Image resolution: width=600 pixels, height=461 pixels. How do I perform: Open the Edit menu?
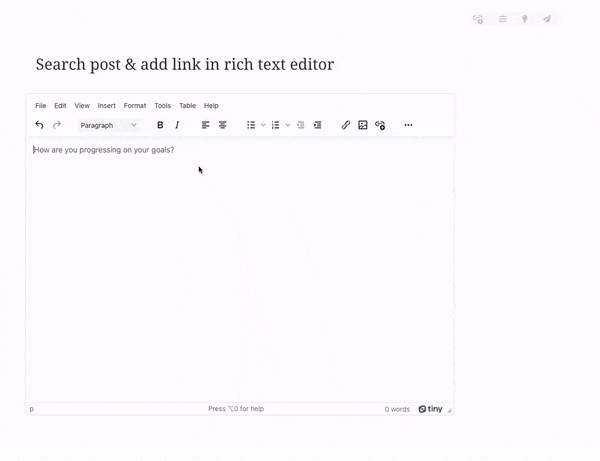pyautogui.click(x=60, y=106)
